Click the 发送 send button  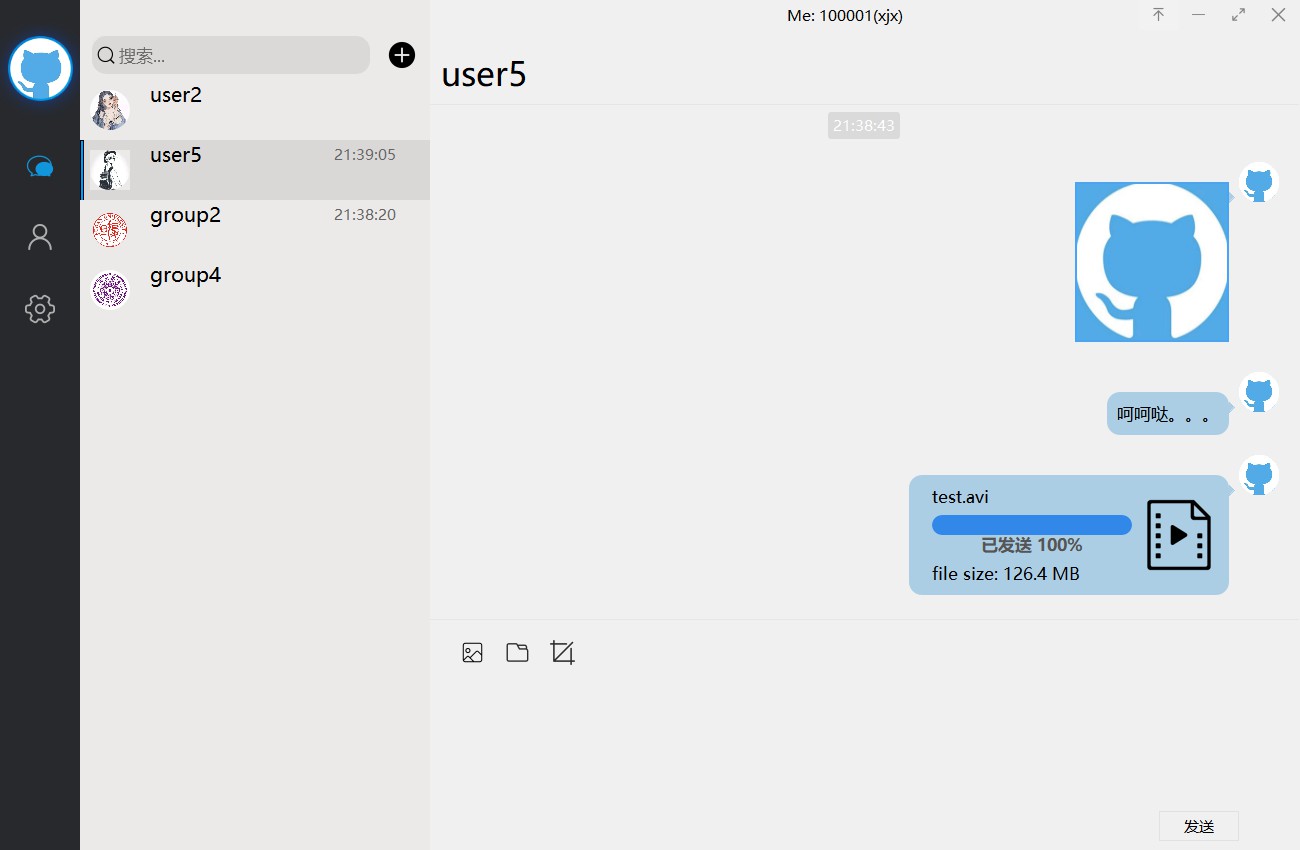1199,826
